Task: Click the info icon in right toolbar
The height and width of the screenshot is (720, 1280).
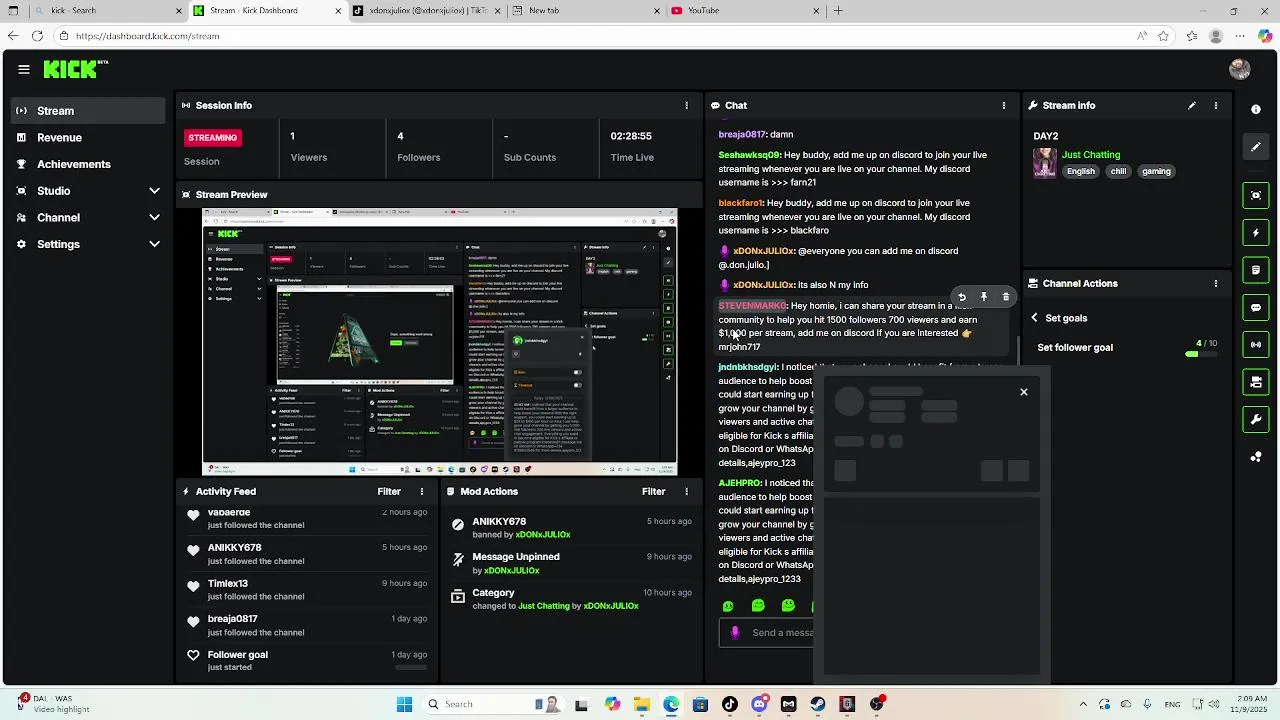Action: point(1256,110)
